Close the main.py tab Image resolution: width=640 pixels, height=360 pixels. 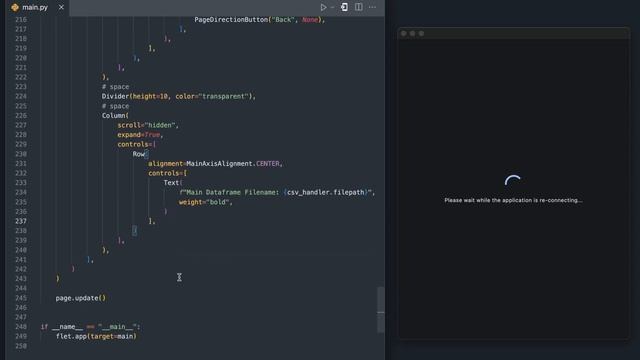click(x=61, y=7)
